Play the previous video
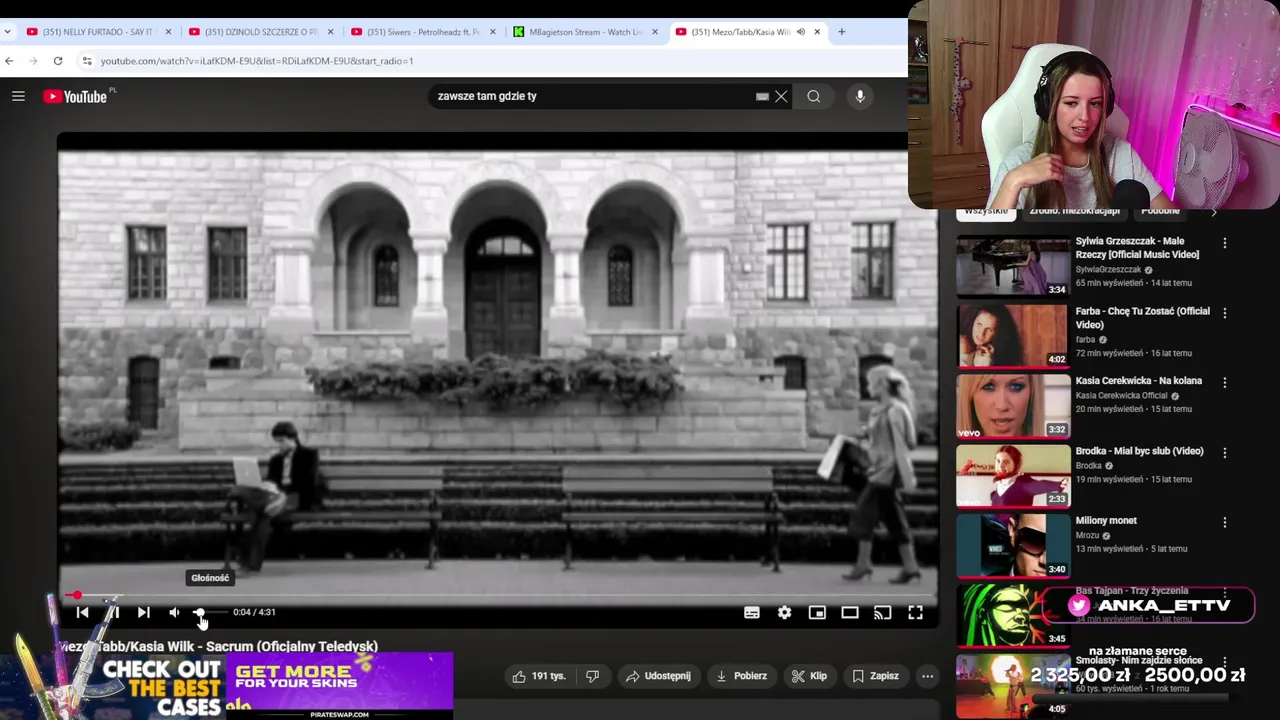The width and height of the screenshot is (1280, 720). tap(83, 612)
